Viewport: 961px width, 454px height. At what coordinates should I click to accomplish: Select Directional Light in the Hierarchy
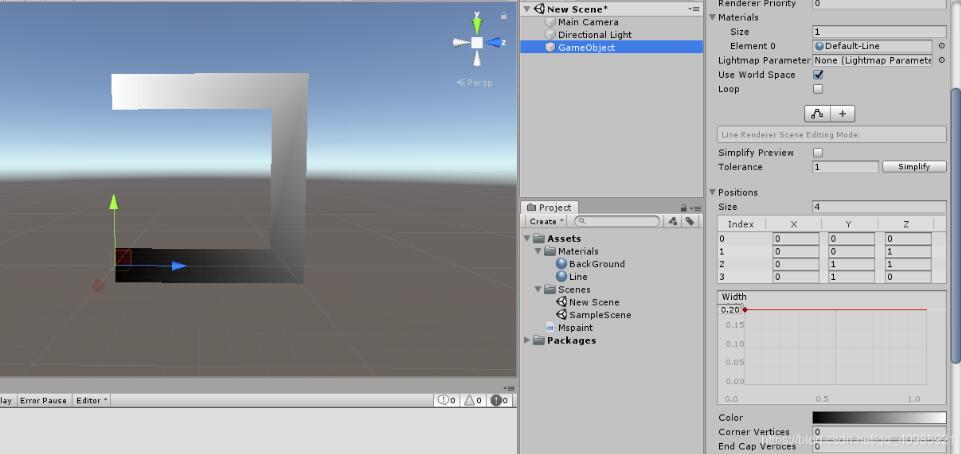point(594,35)
